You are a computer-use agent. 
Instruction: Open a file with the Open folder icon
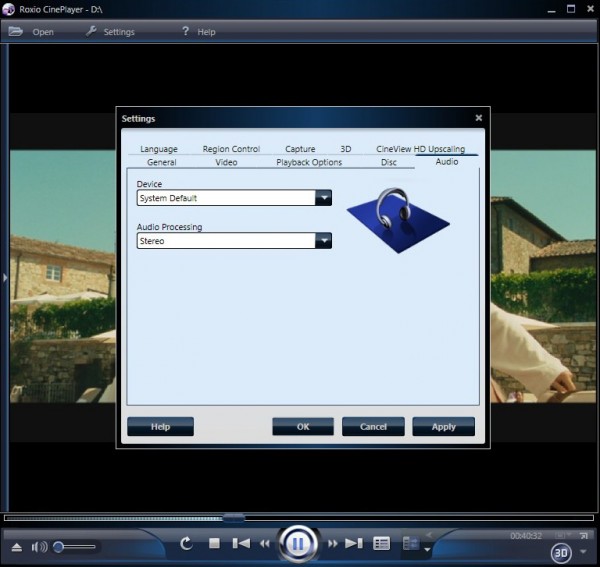point(15,31)
